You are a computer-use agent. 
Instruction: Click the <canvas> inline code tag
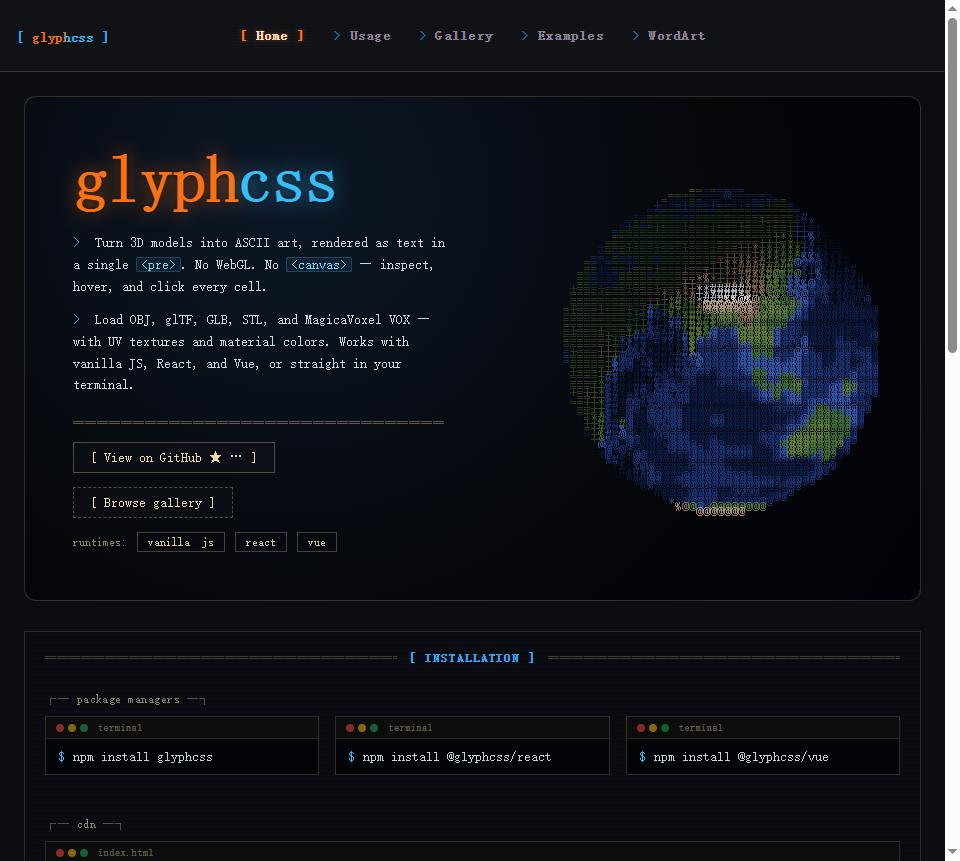coord(319,265)
